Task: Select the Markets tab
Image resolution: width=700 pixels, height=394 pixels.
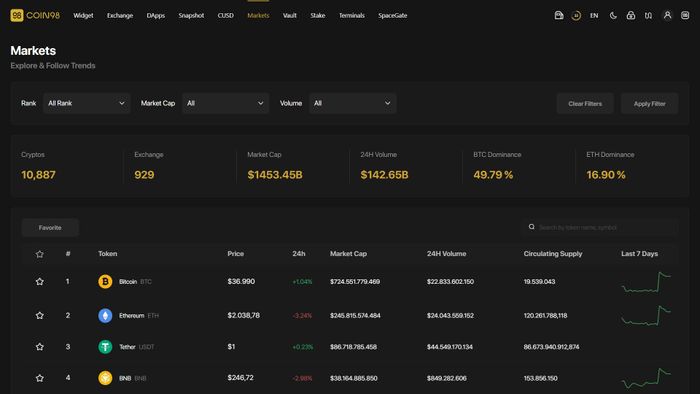Action: pyautogui.click(x=258, y=16)
